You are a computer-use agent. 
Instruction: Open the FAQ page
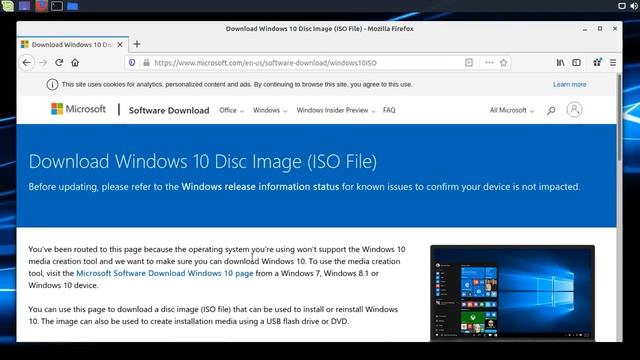click(389, 110)
